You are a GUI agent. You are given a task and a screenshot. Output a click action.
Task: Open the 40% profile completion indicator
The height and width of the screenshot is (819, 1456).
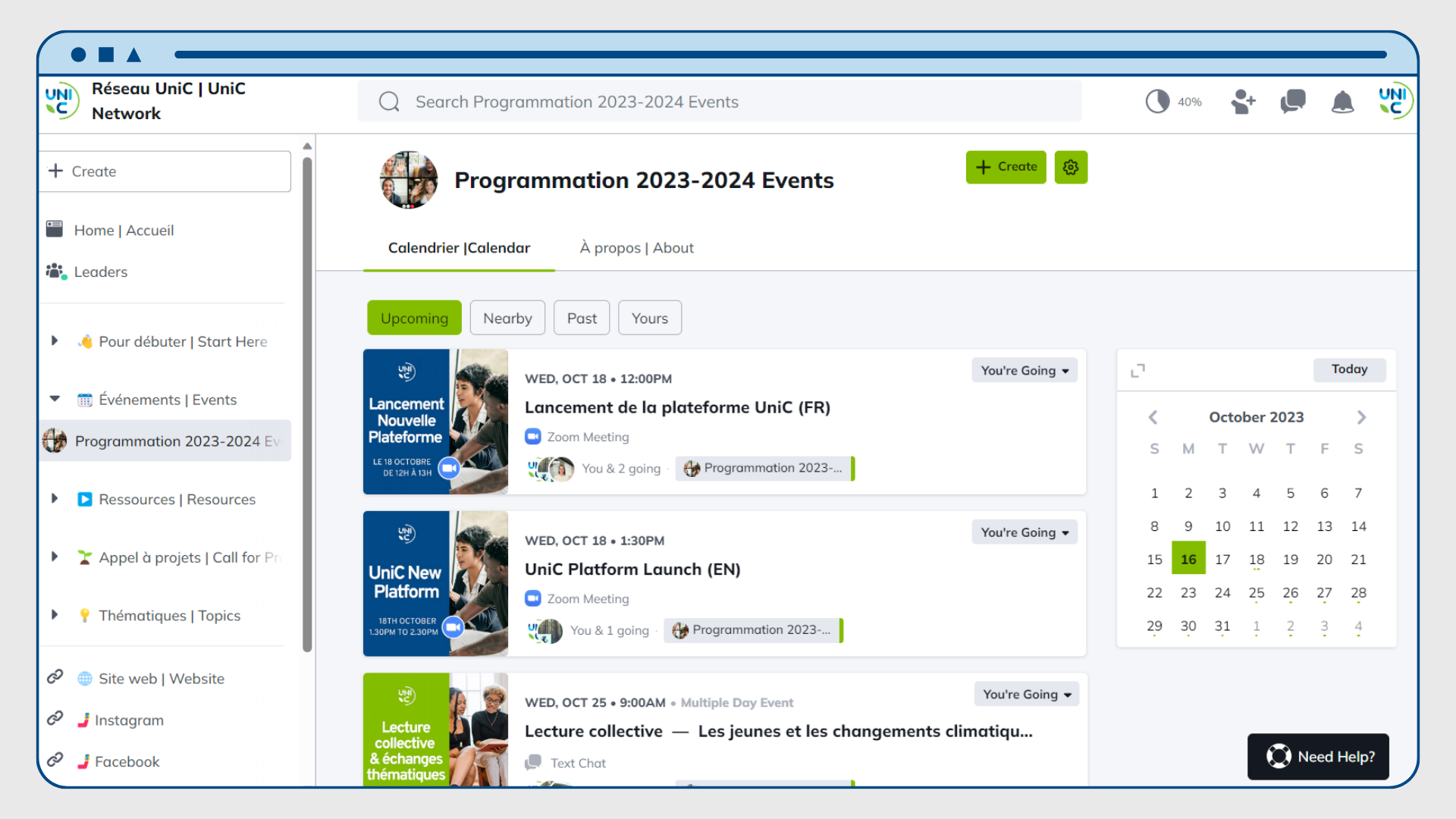click(x=1173, y=102)
